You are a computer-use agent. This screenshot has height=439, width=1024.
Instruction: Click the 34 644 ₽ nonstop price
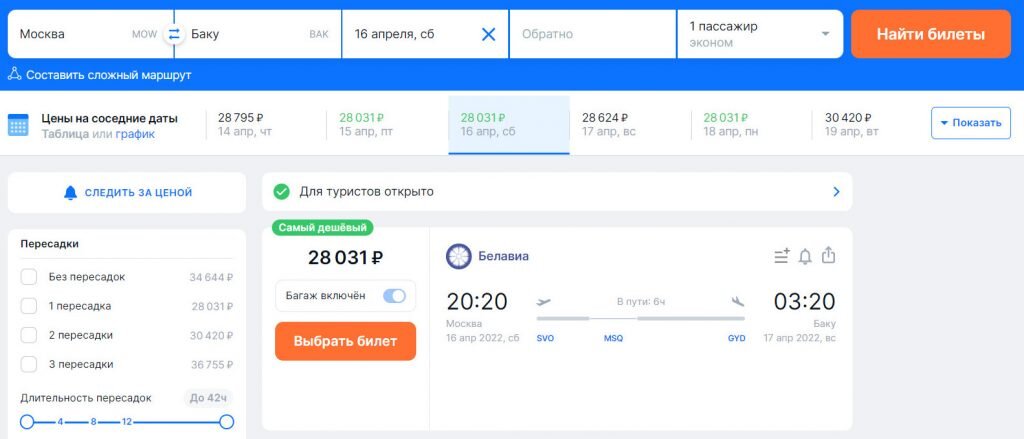tap(211, 277)
